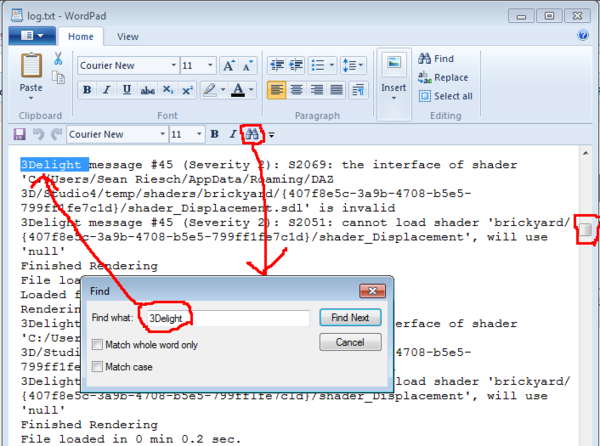The height and width of the screenshot is (446, 600).
Task: Click the WordPad title bar document icon
Action: pos(17,15)
